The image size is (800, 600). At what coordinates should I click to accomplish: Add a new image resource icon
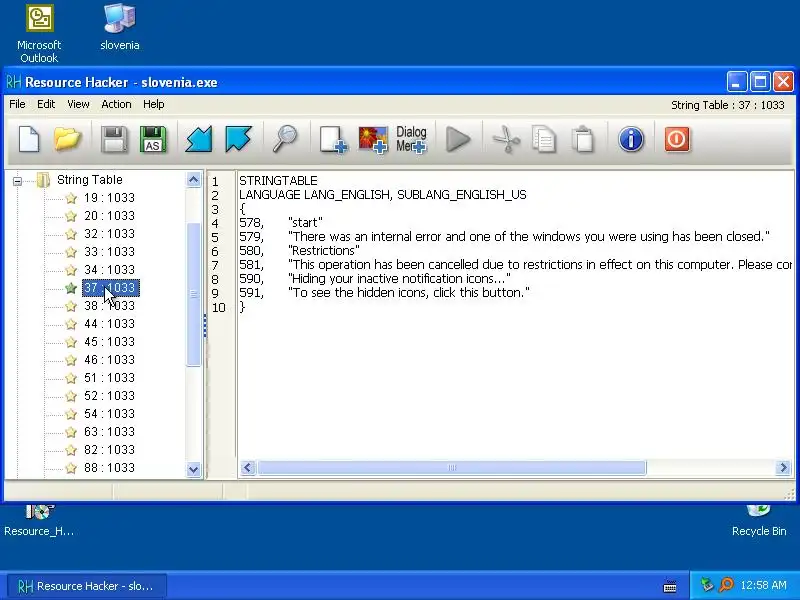(373, 139)
